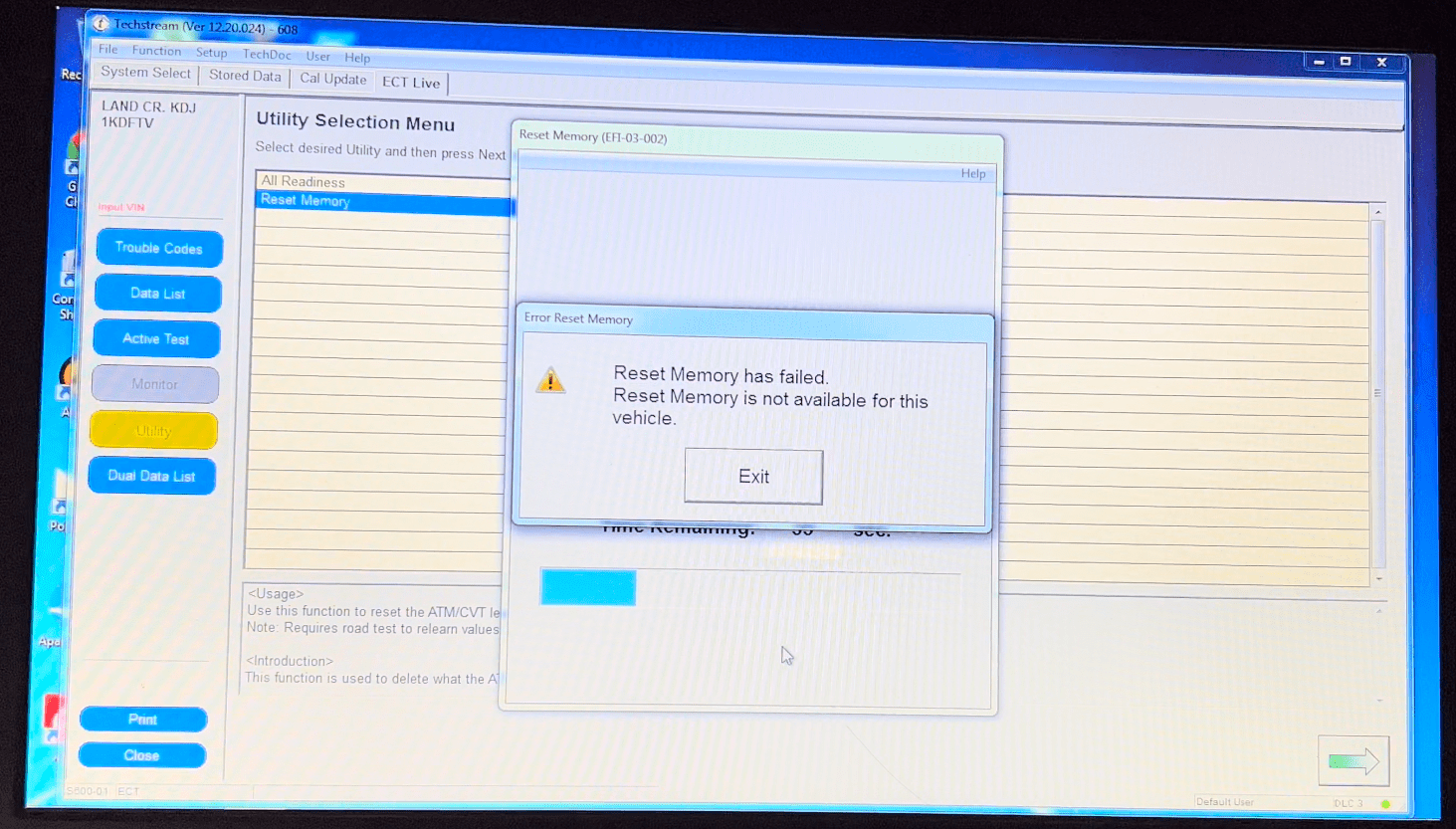
Task: Click the Exit button in error dialog
Action: (x=753, y=477)
